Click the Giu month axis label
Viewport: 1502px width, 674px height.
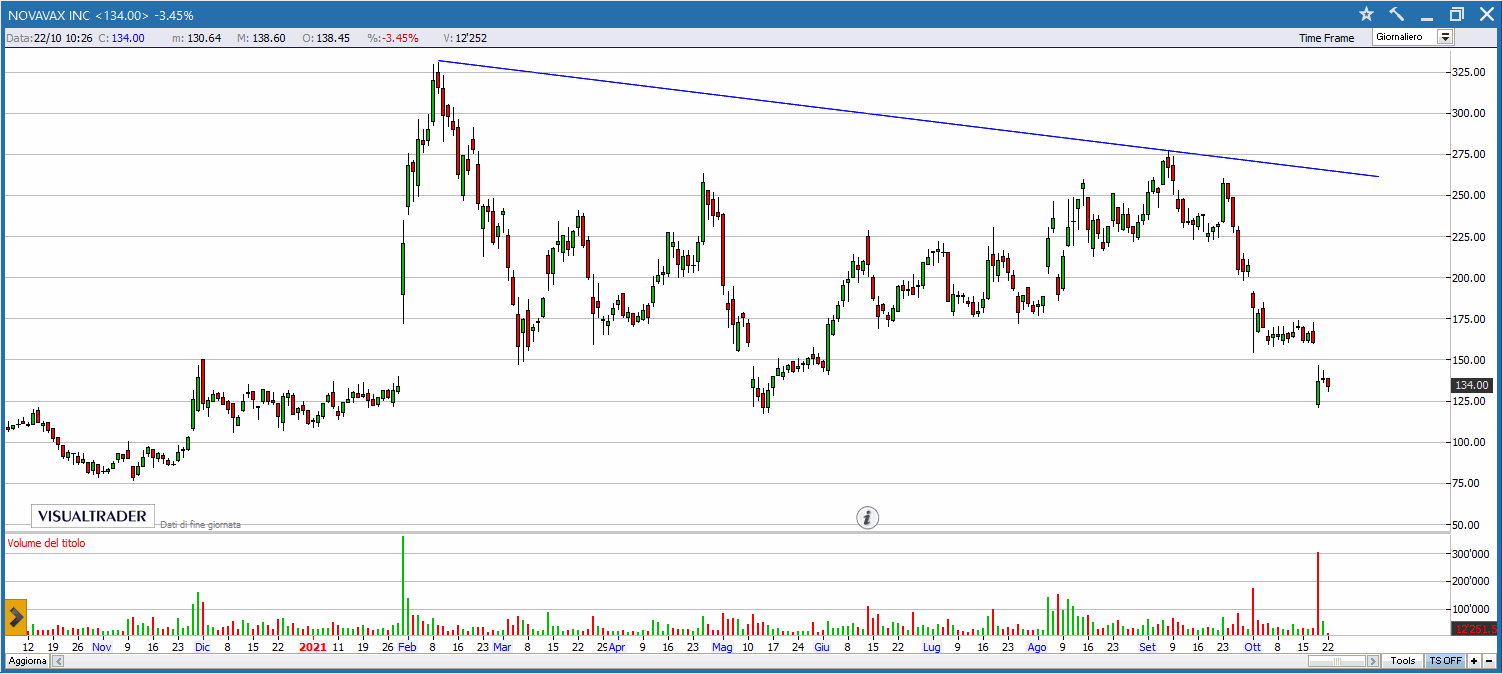click(822, 647)
